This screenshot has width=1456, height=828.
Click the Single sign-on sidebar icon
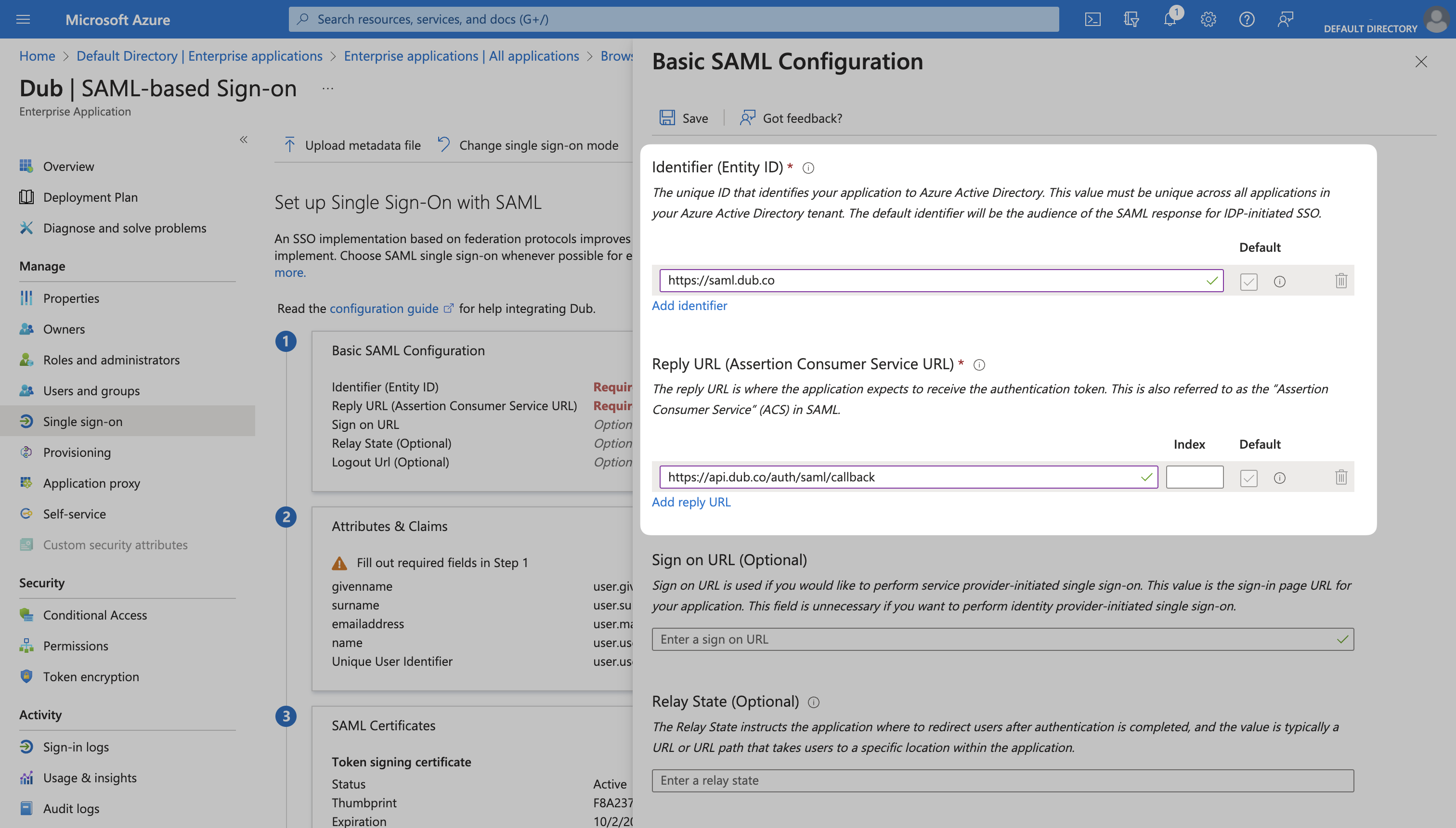[x=26, y=420]
